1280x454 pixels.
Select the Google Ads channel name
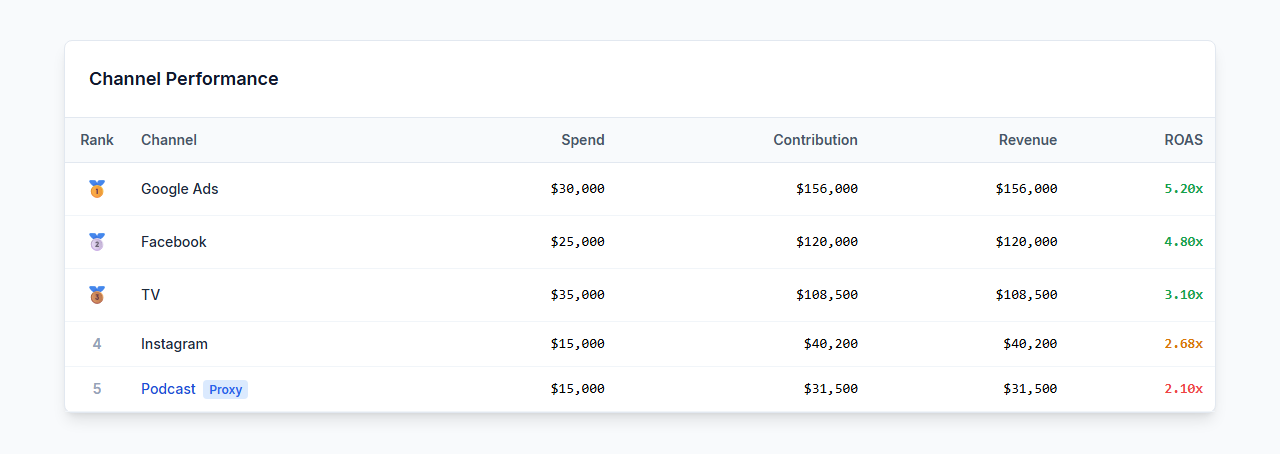pyautogui.click(x=180, y=189)
